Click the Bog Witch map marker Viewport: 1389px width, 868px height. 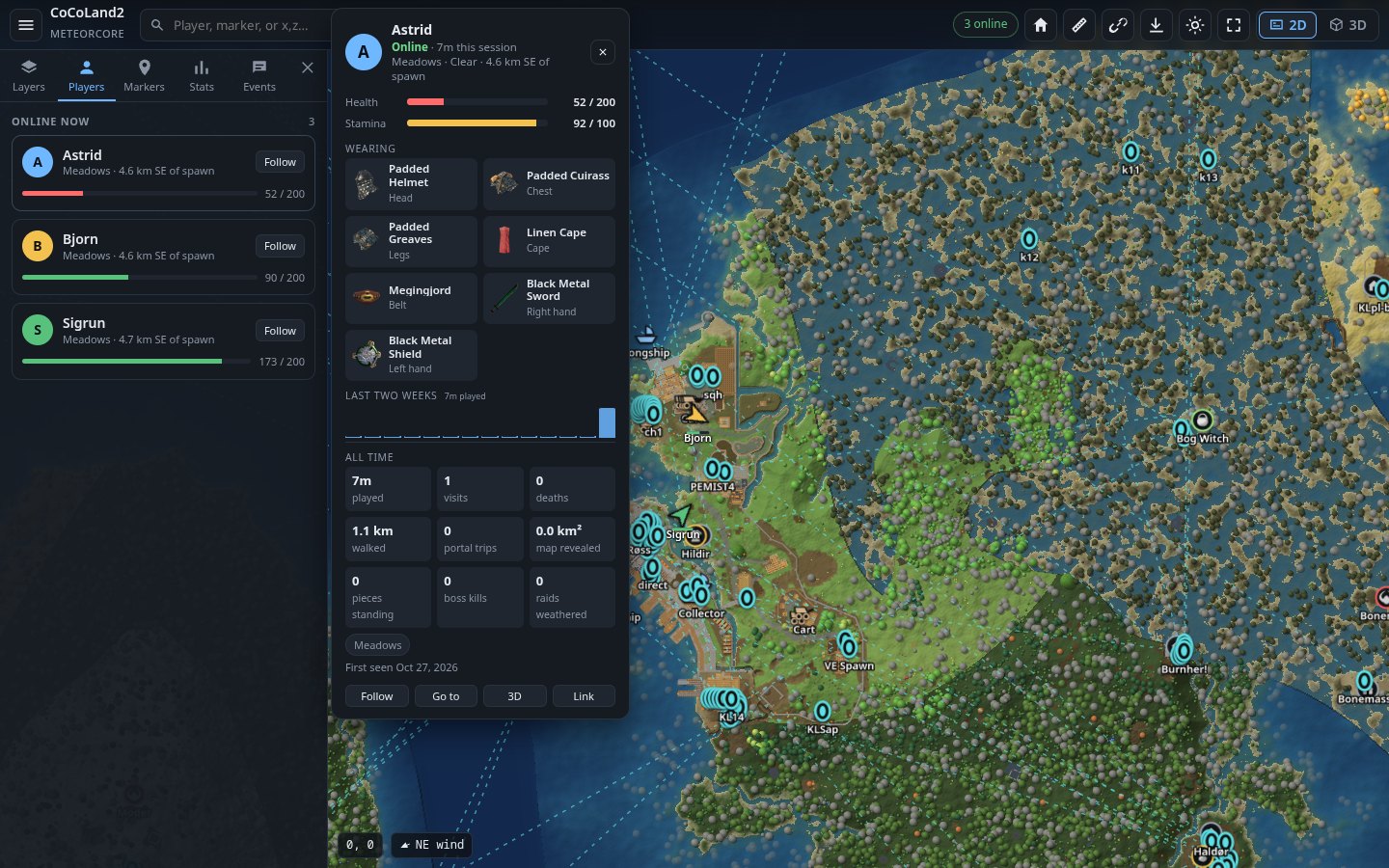[1202, 420]
